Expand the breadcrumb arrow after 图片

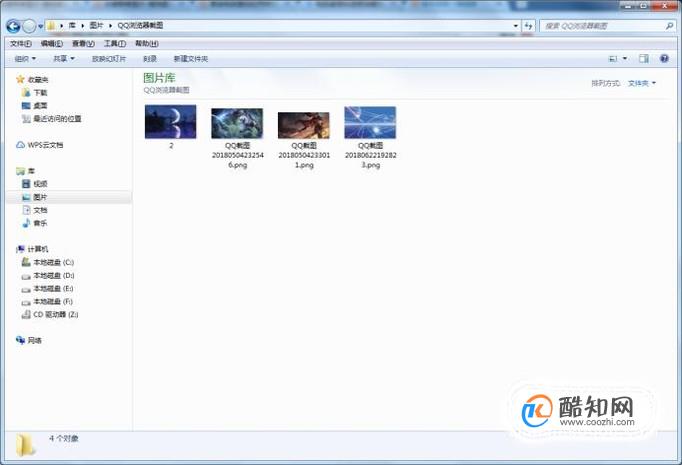[110, 26]
